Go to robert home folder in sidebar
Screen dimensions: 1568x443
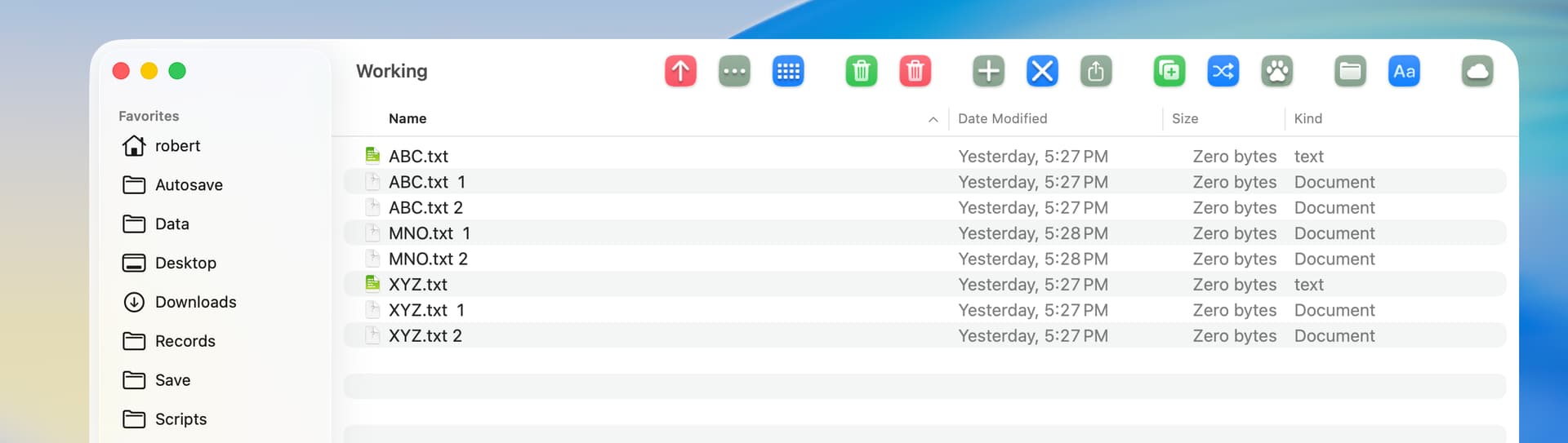point(177,146)
